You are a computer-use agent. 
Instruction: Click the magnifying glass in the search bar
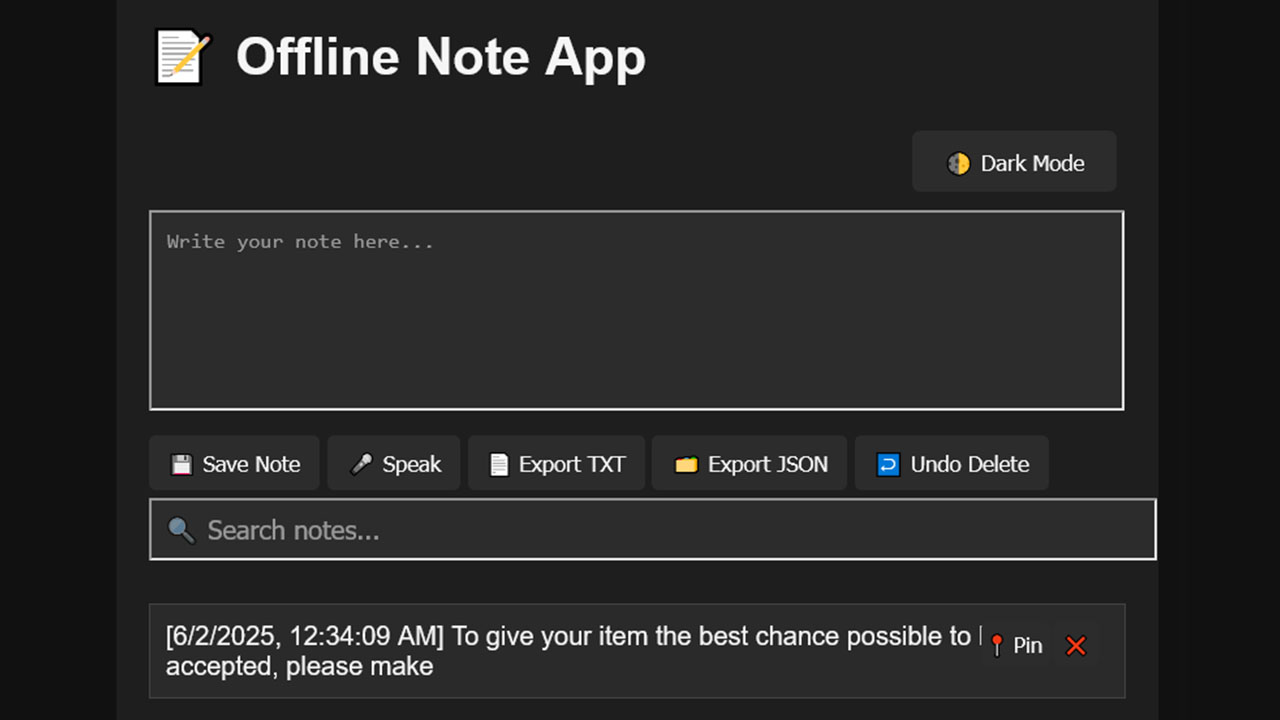pyautogui.click(x=181, y=529)
